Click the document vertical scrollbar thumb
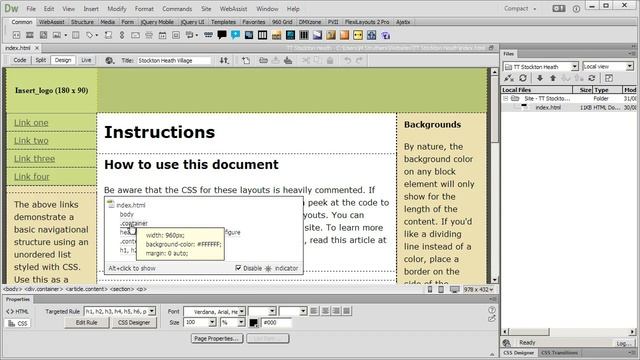Image resolution: width=640 pixels, height=360 pixels. pos(494,110)
